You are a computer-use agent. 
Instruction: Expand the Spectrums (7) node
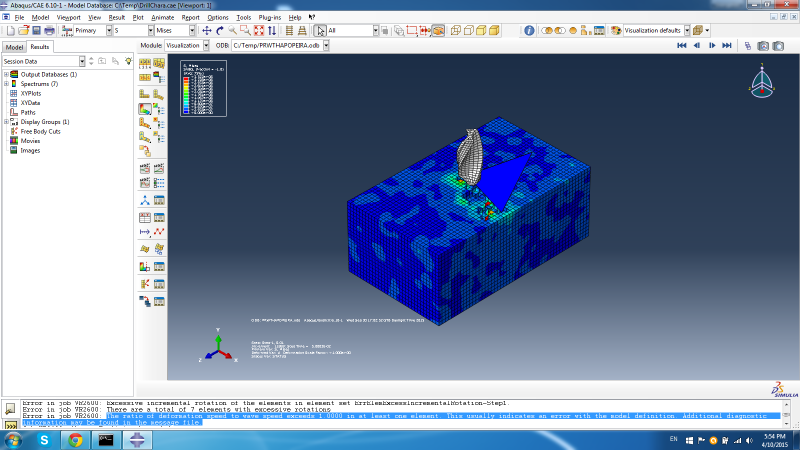(7, 84)
